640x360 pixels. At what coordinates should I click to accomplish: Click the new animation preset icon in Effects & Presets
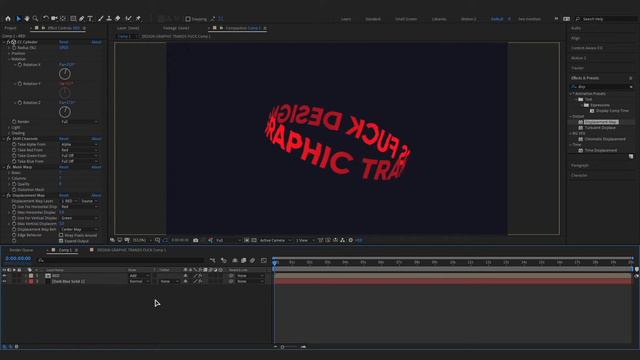click(631, 157)
